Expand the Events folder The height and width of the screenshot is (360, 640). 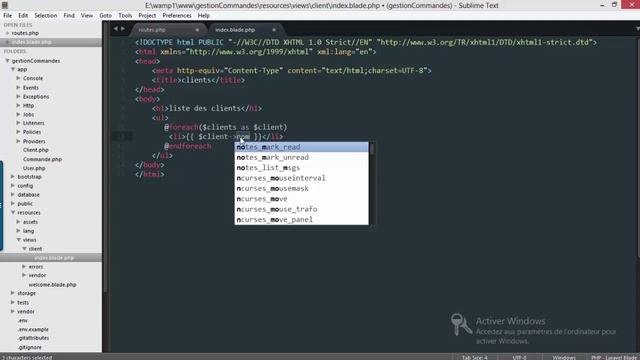click(x=18, y=87)
